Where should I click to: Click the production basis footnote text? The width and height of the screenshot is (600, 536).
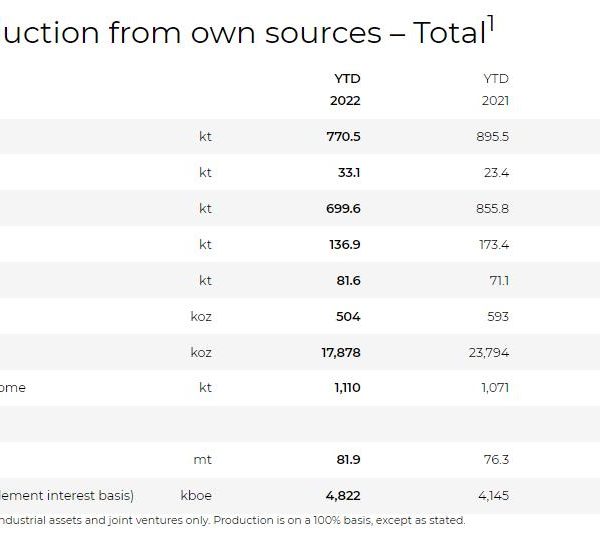[x=232, y=521]
